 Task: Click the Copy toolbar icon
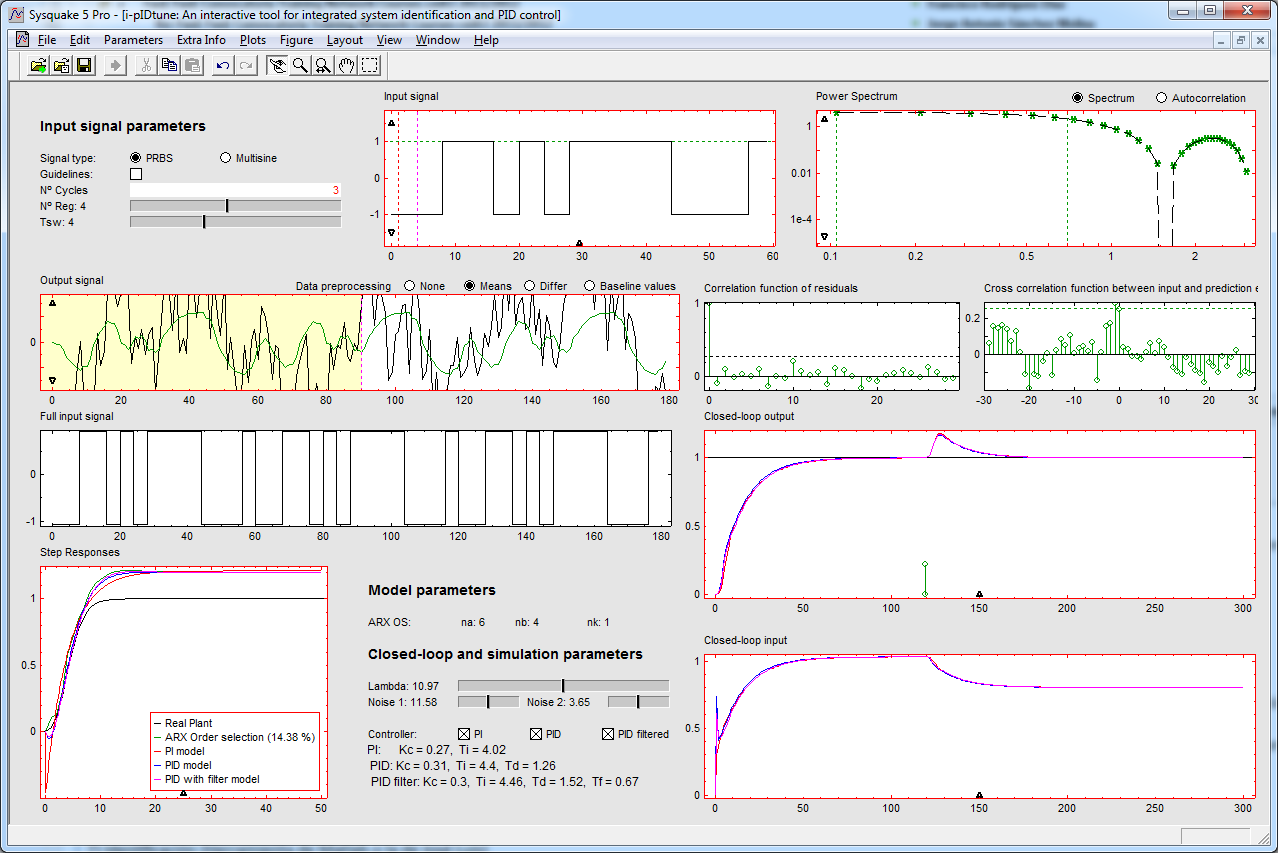click(x=168, y=66)
